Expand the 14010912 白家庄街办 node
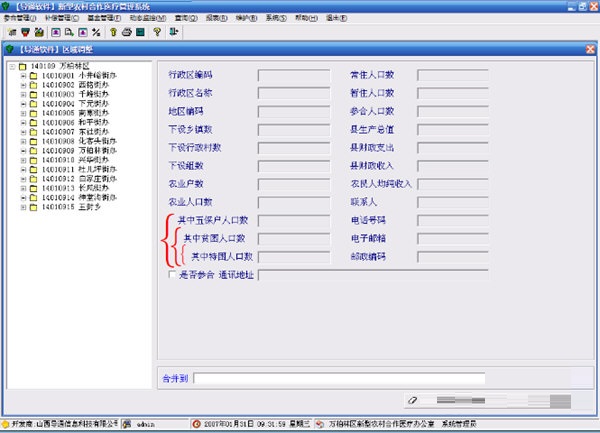 pyautogui.click(x=23, y=179)
